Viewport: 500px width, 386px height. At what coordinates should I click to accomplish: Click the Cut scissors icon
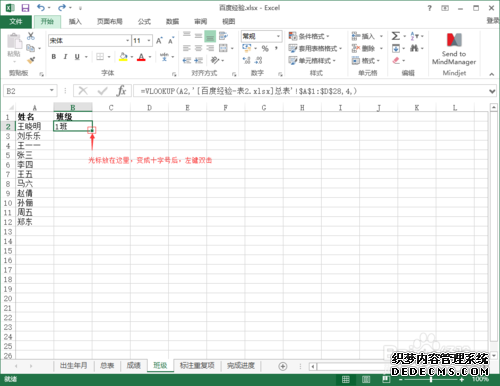(31, 36)
